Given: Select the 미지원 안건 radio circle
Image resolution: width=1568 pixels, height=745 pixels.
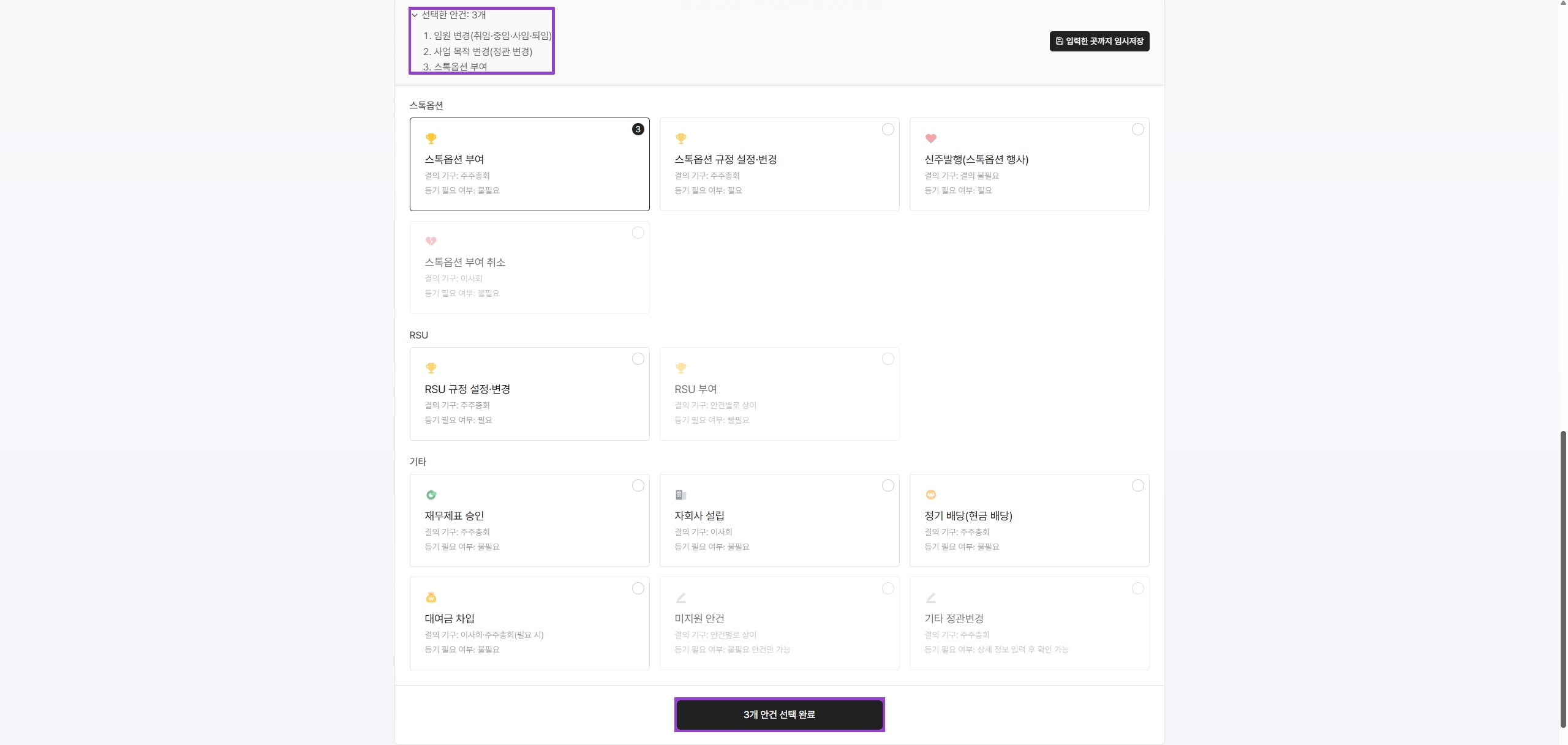Looking at the screenshot, I should point(888,588).
